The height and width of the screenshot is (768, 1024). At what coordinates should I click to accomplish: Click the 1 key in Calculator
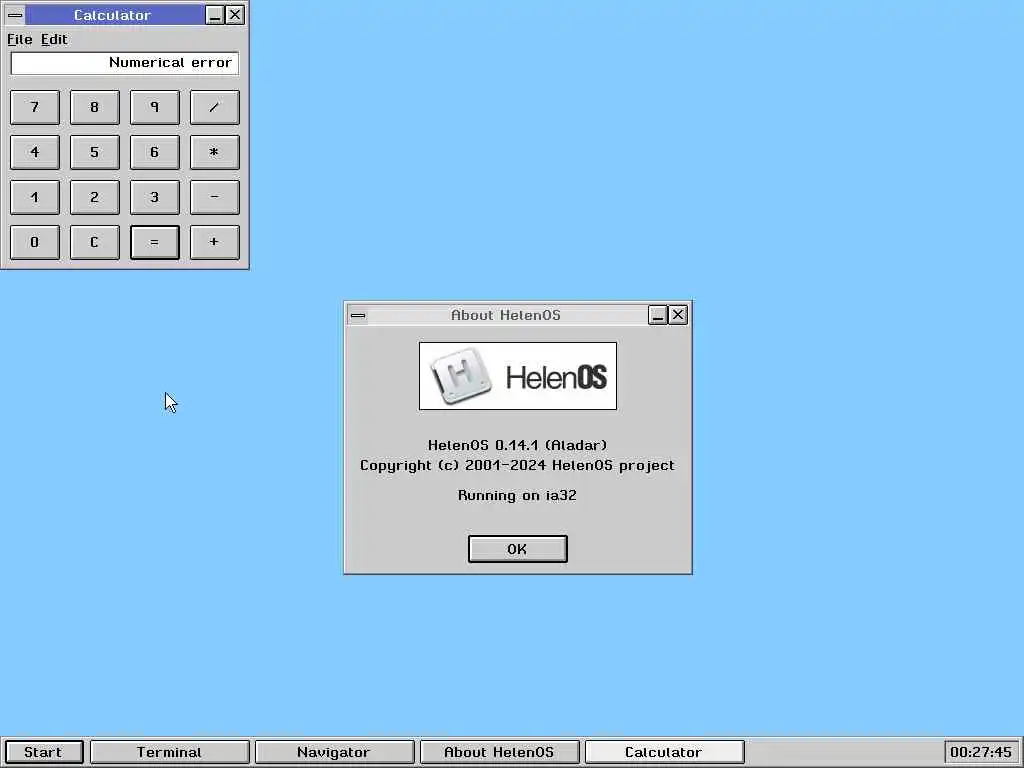click(x=35, y=197)
